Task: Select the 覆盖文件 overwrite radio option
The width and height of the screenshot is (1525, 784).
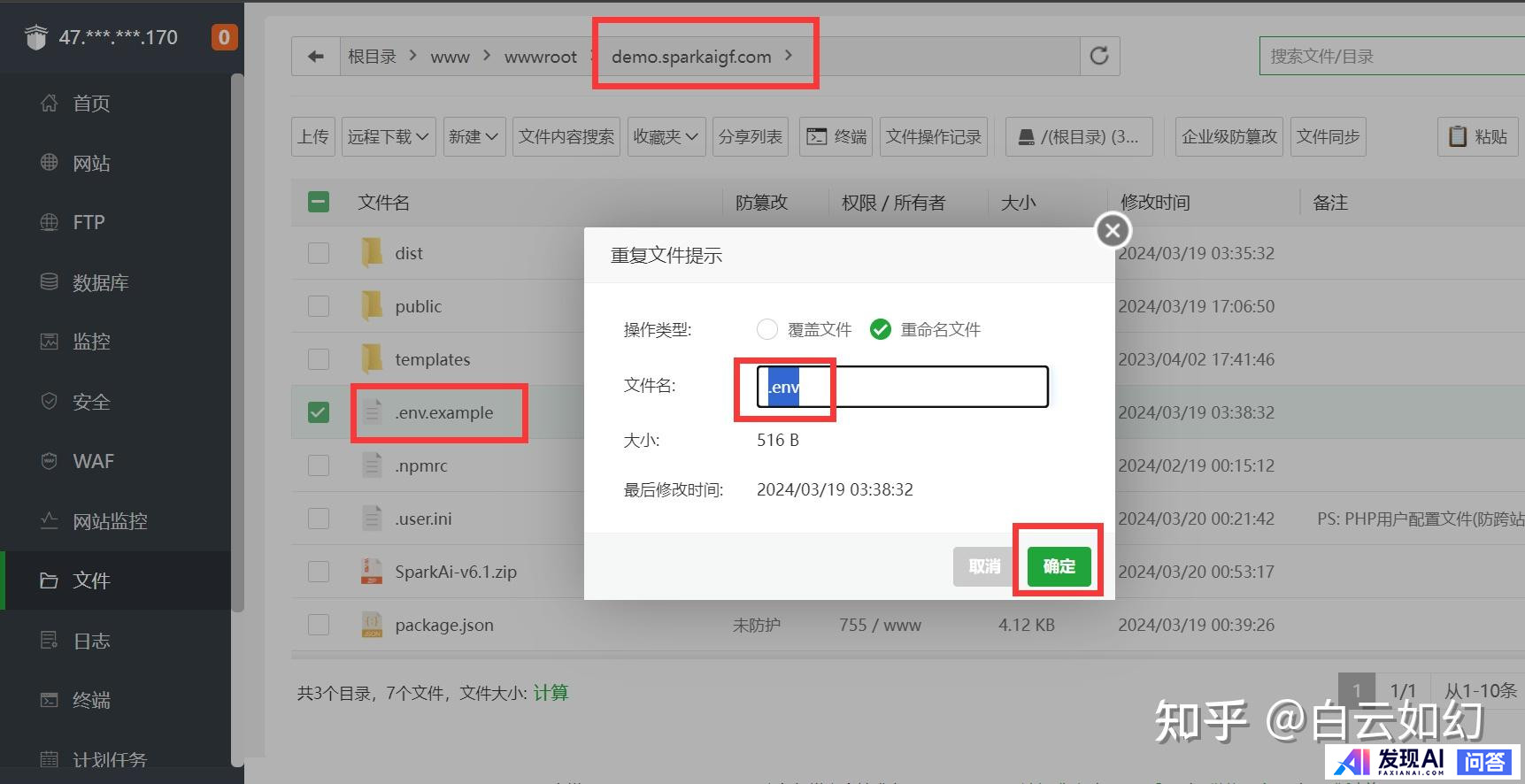Action: pos(767,330)
